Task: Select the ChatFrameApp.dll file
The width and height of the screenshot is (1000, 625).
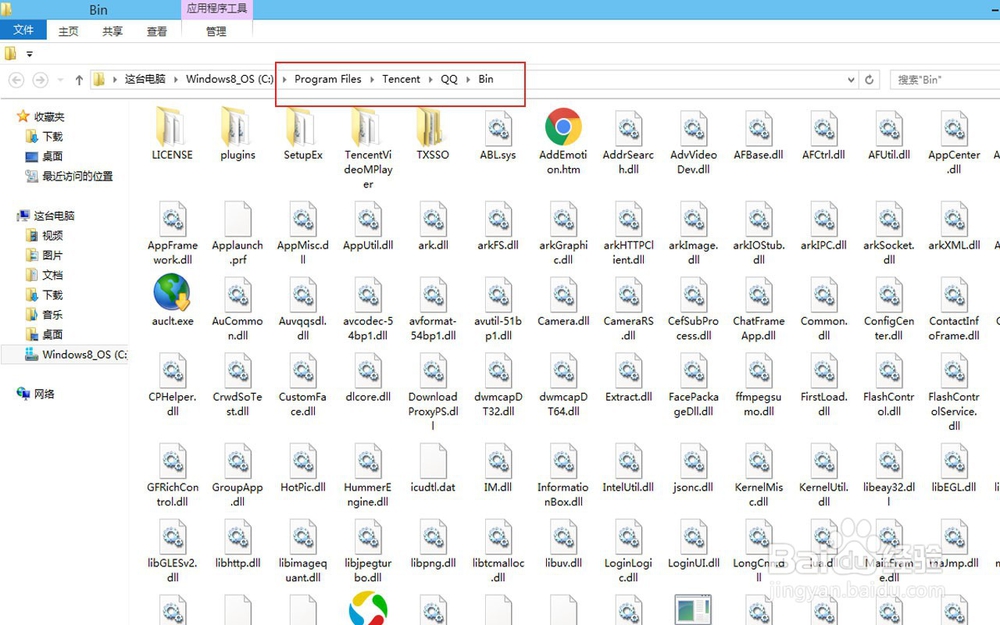Action: (x=758, y=308)
